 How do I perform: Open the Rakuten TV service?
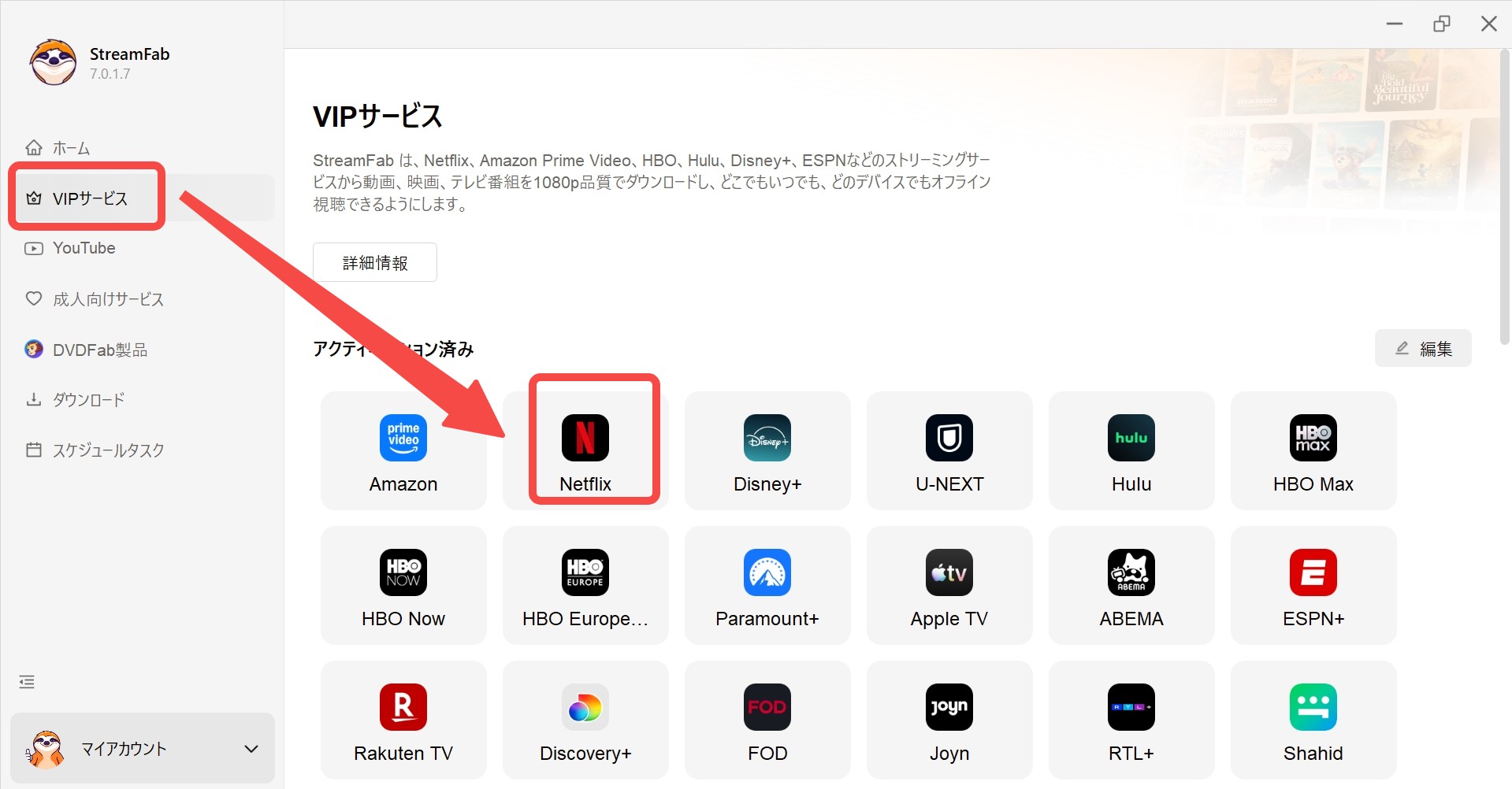point(403,719)
